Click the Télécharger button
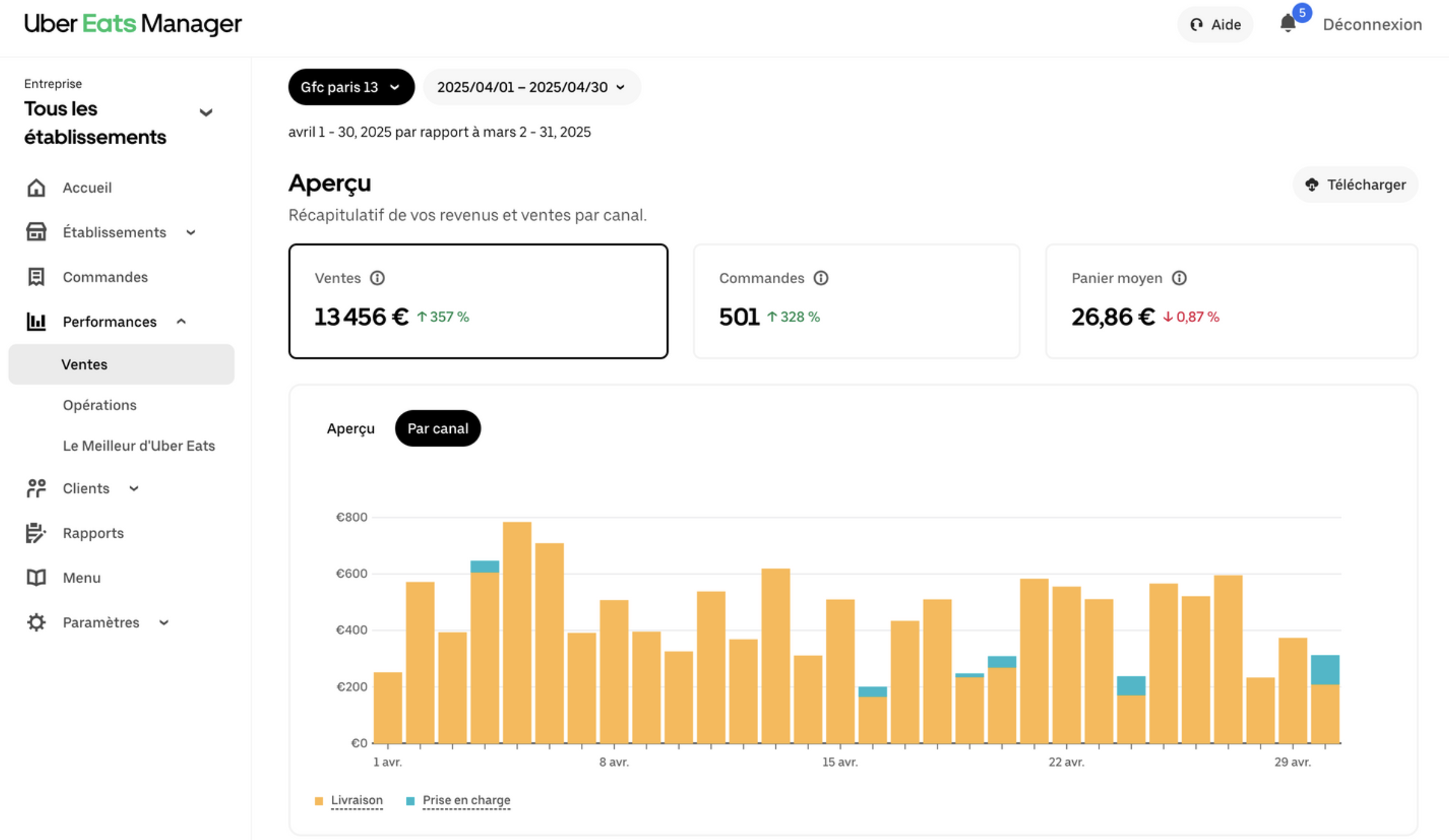 point(1355,185)
